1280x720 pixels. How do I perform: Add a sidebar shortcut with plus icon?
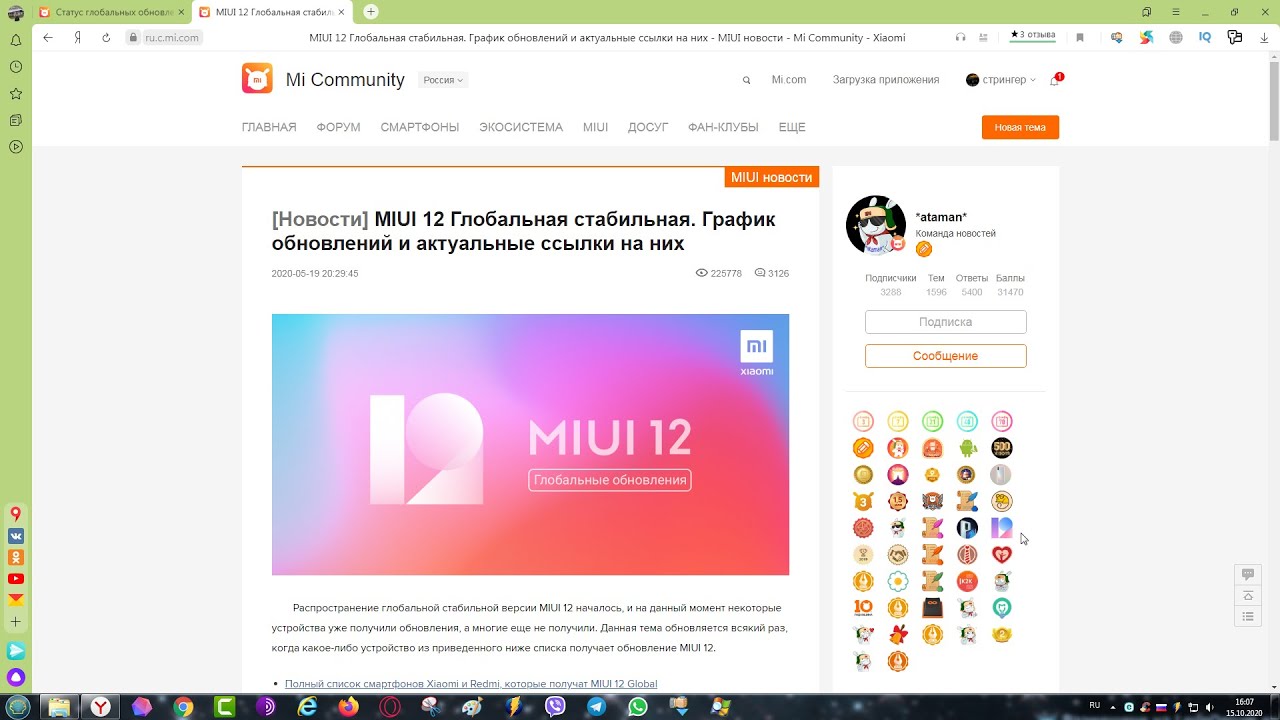point(16,622)
